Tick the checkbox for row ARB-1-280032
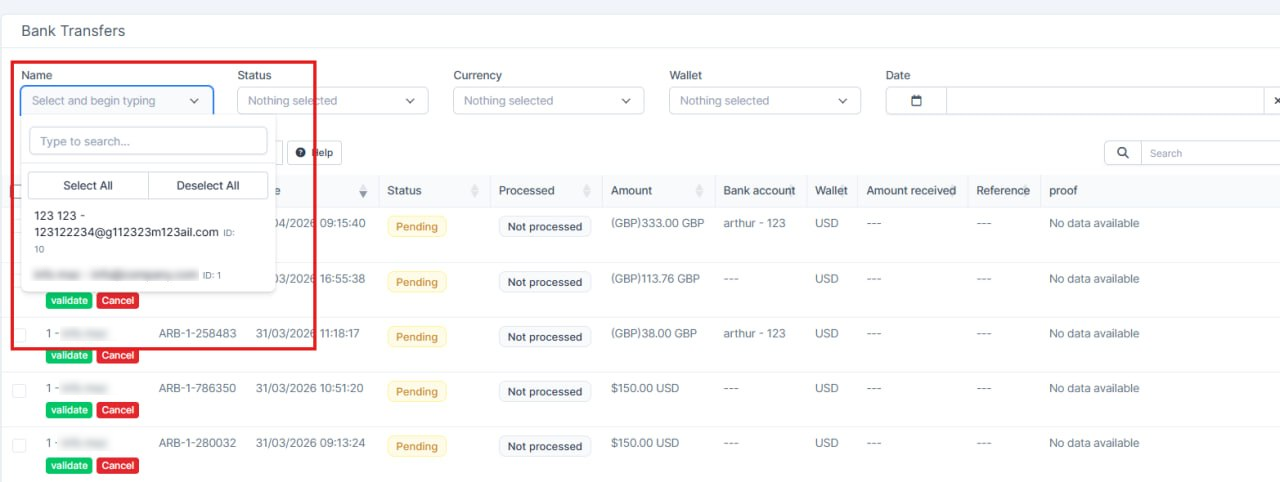Screen dimensions: 1280x482 [19, 445]
